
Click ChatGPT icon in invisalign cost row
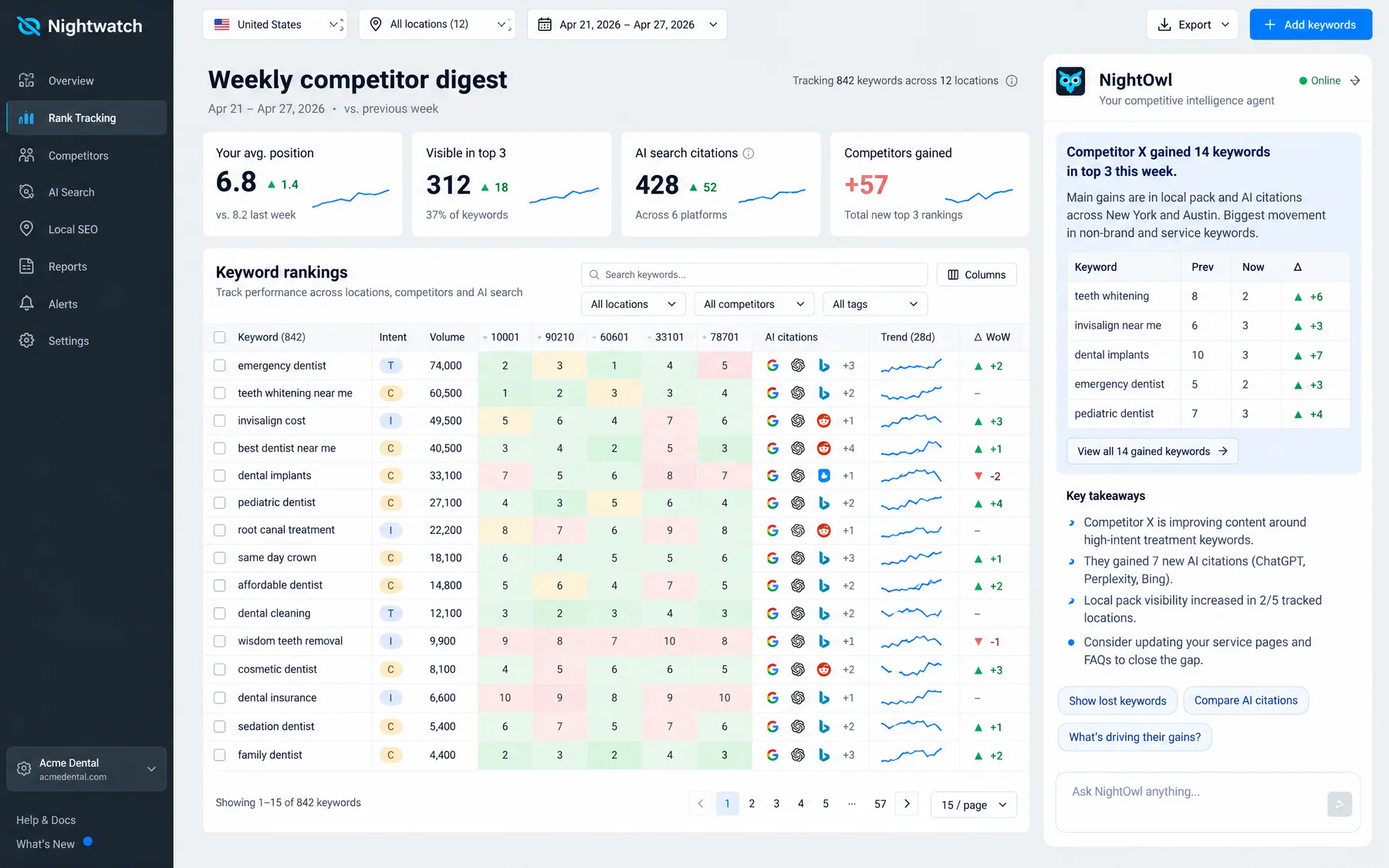point(798,421)
